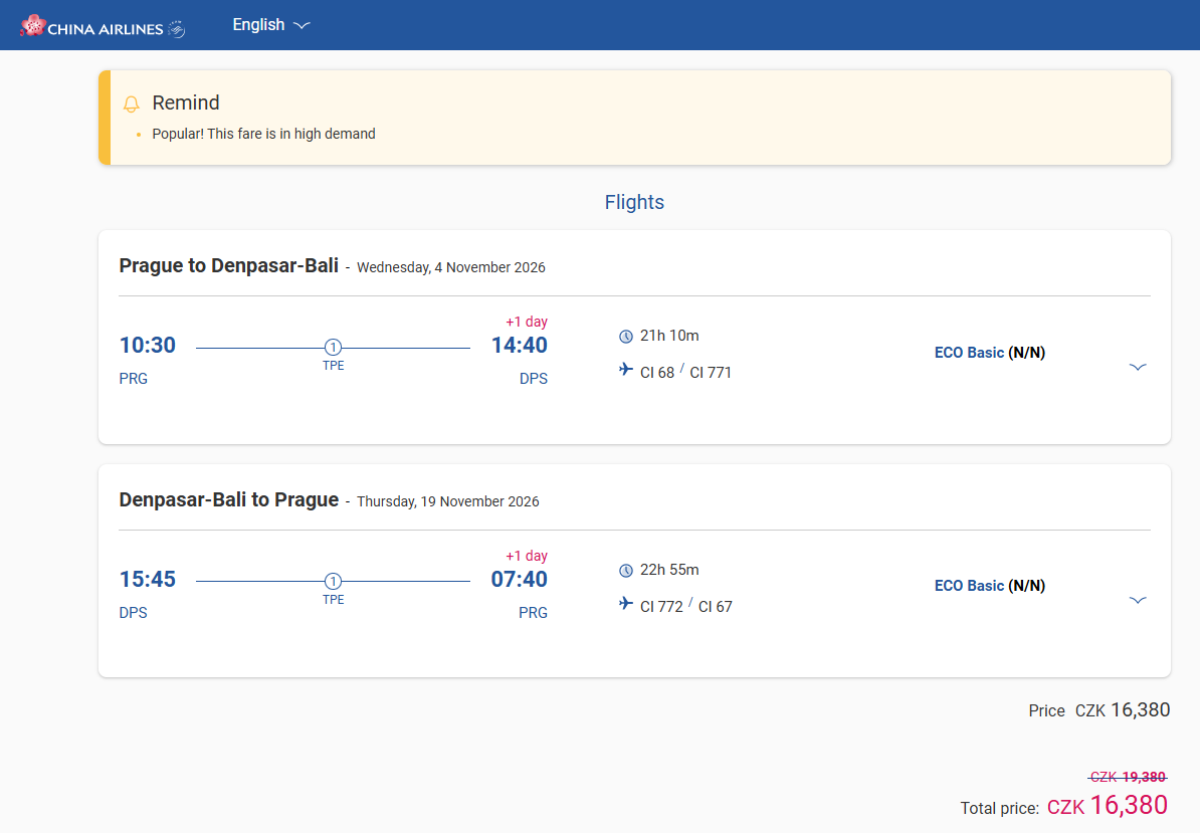The width and height of the screenshot is (1200, 833).
Task: Click the Flights section title
Action: click(x=634, y=202)
